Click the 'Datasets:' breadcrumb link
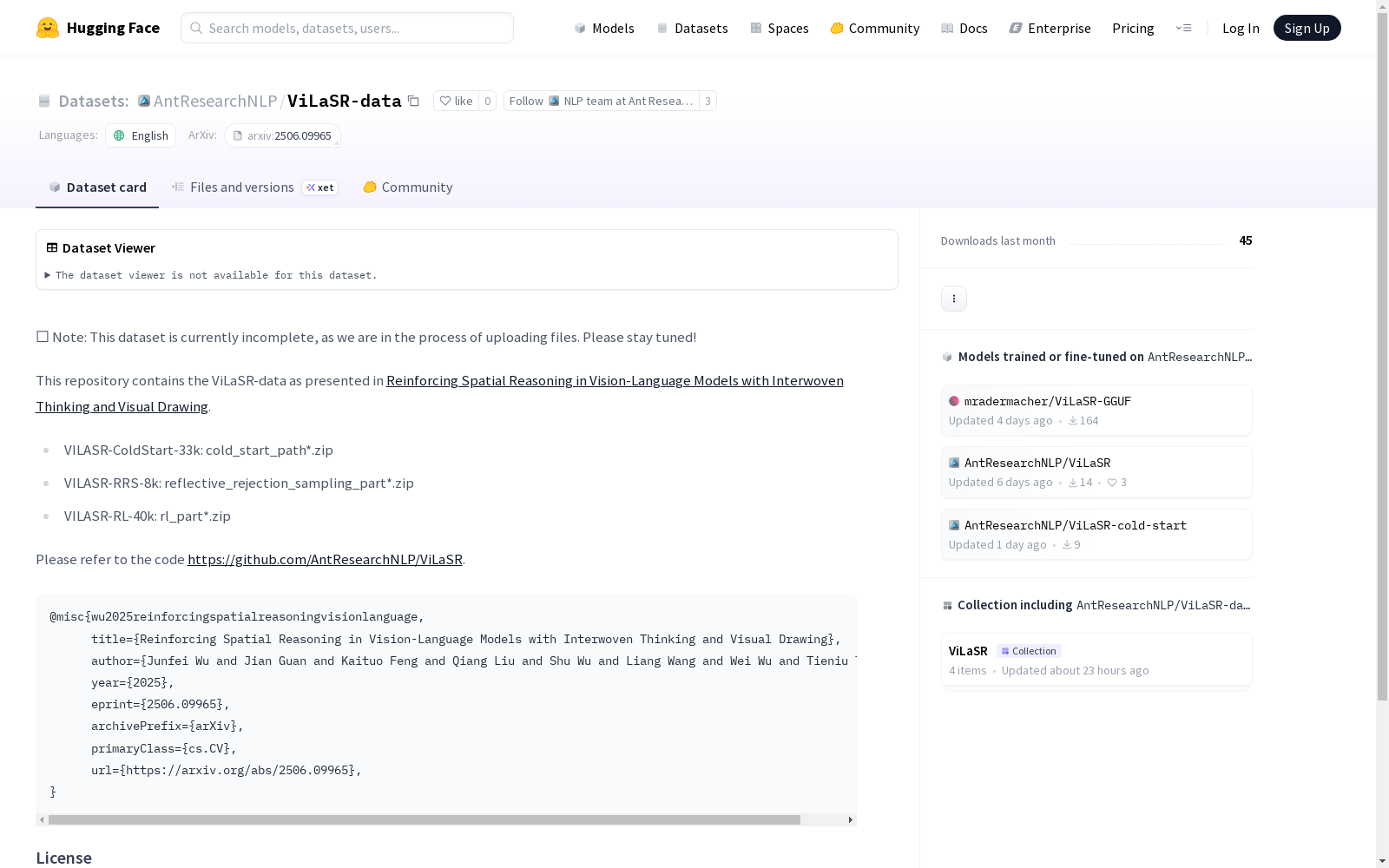Screen dimensions: 1389x868 click(x=93, y=101)
